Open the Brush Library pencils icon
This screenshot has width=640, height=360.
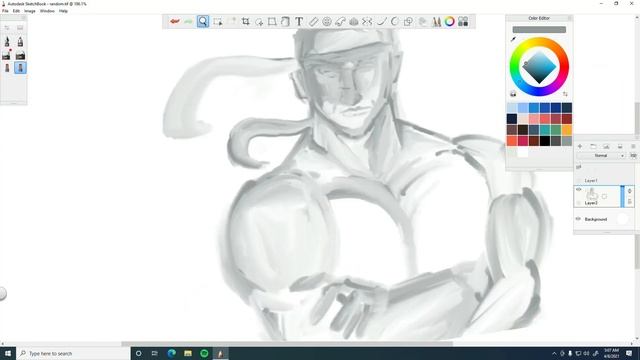[x=436, y=22]
